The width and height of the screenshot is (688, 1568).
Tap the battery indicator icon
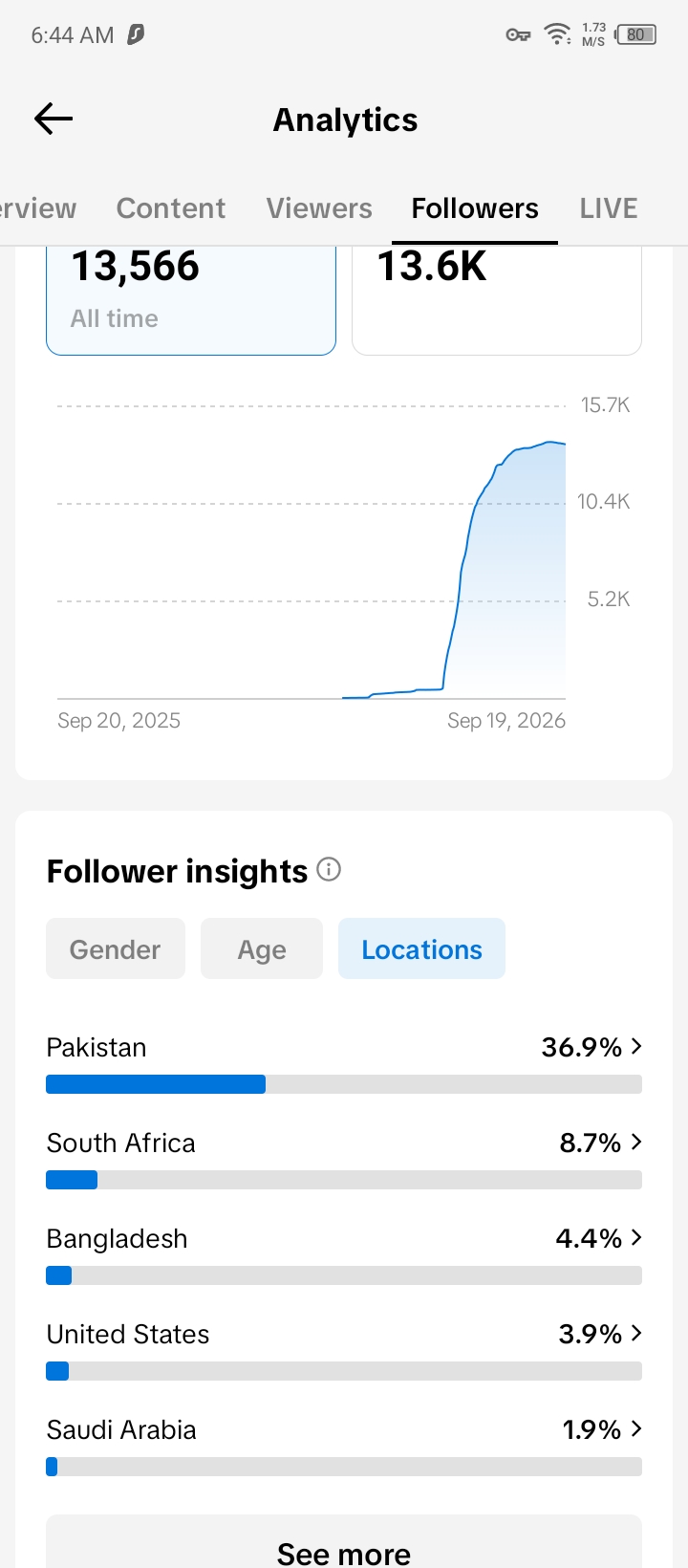pos(636,34)
